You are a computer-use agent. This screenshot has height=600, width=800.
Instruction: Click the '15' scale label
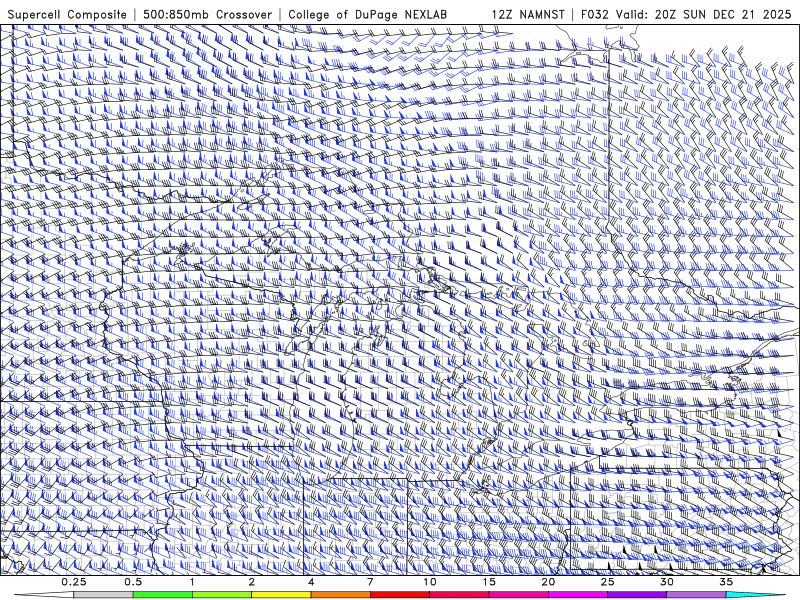click(489, 582)
